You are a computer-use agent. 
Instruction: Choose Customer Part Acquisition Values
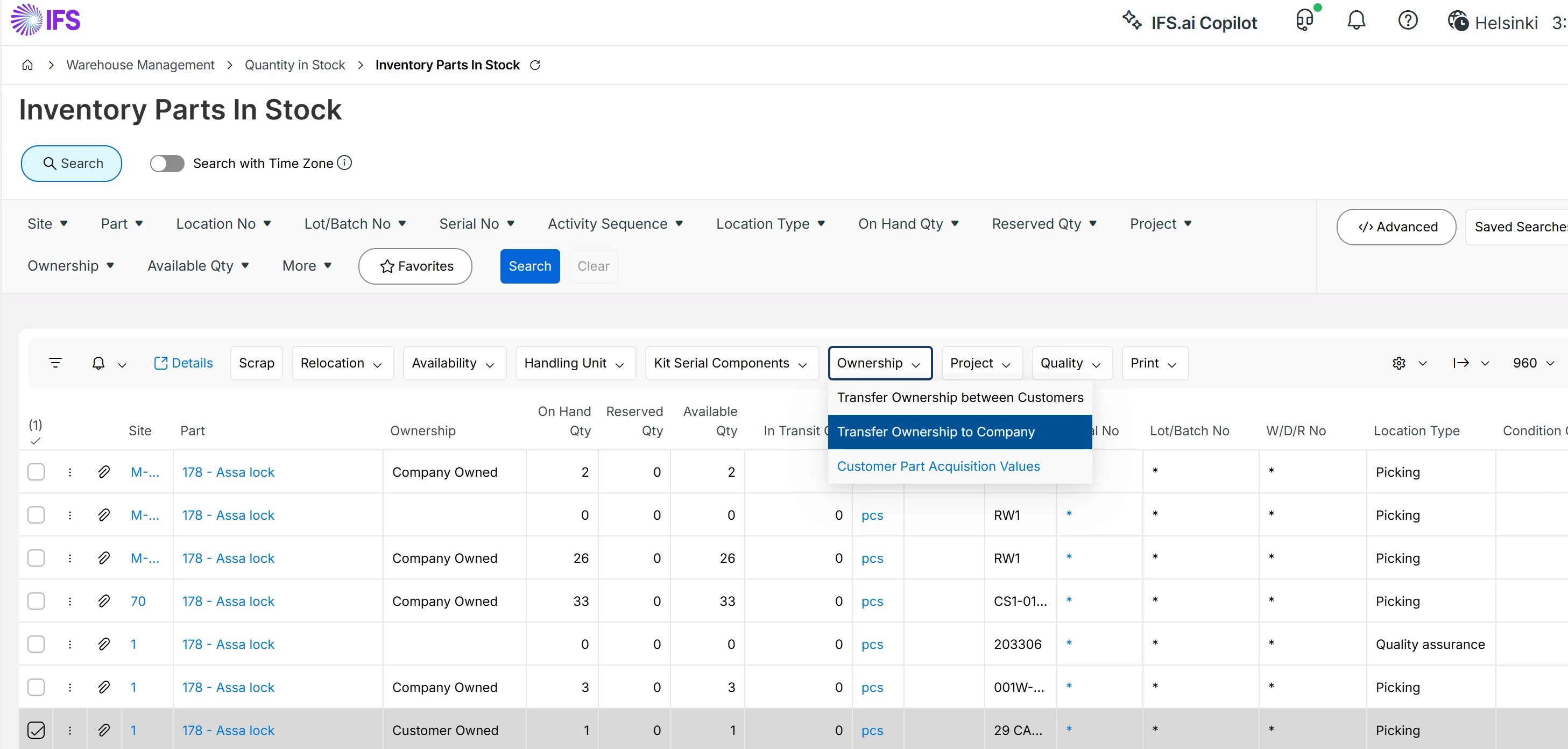click(937, 466)
